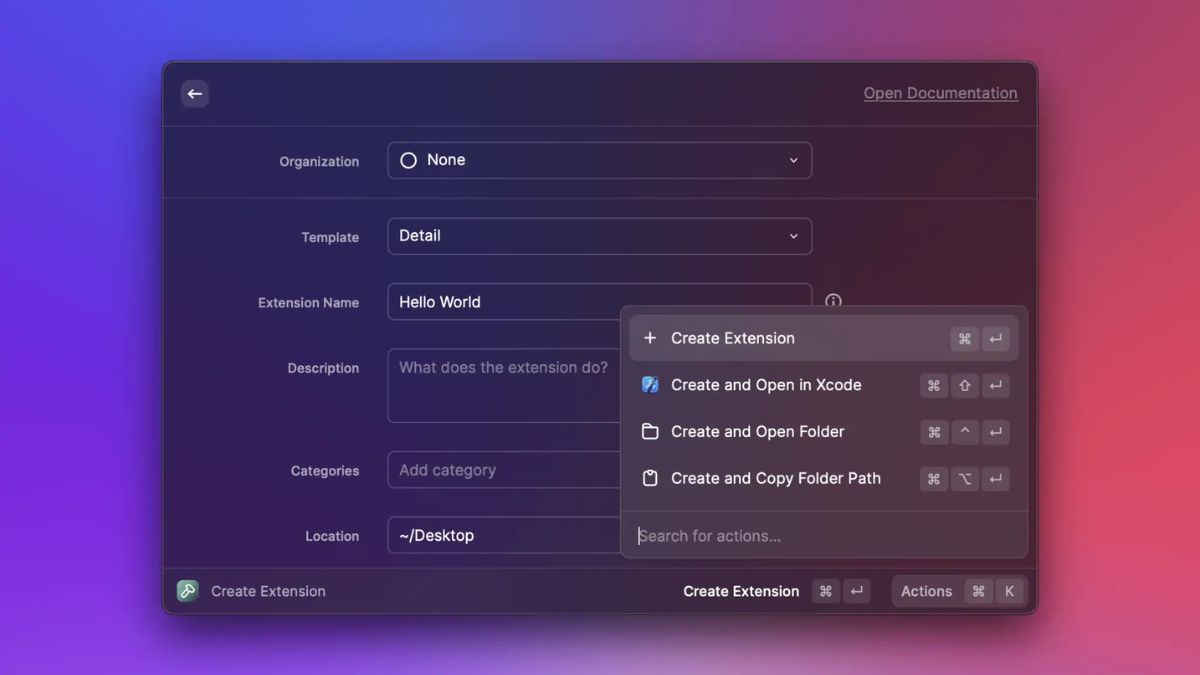Click the Organization dropdown chevron
Viewport: 1200px width, 675px height.
tap(793, 160)
